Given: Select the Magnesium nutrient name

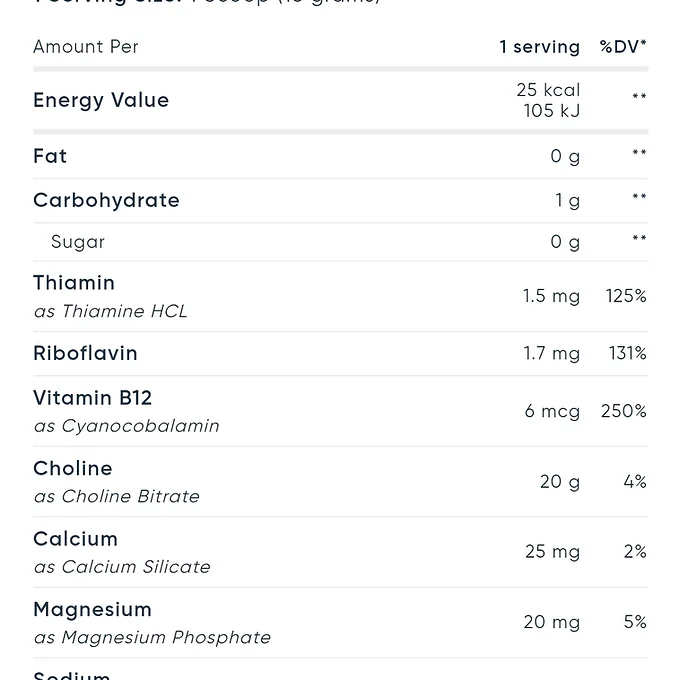Looking at the screenshot, I should pos(92,609).
